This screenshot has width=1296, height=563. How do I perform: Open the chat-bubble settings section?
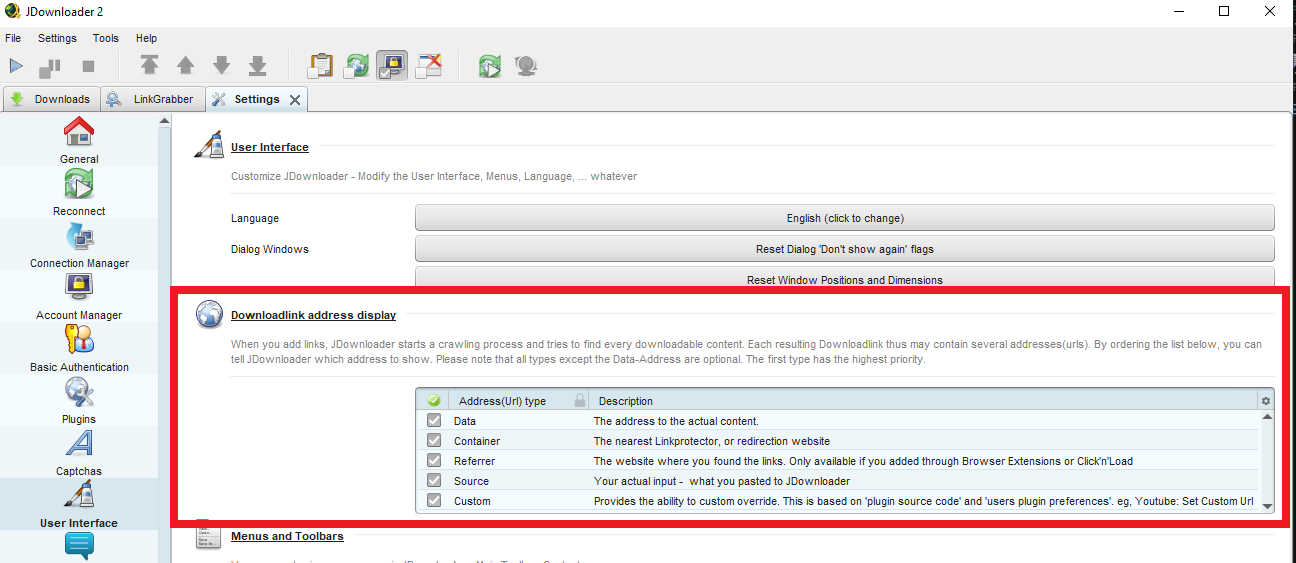point(79,547)
